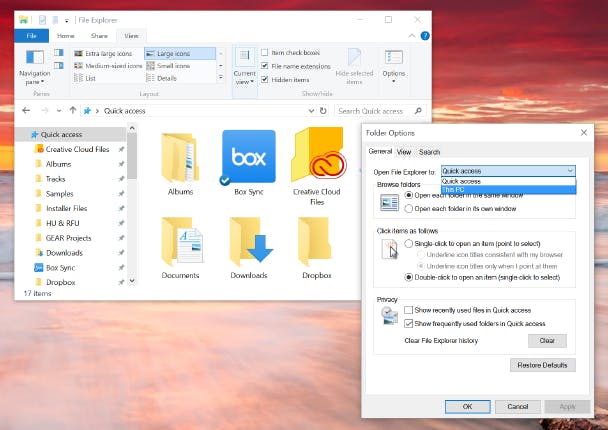Image resolution: width=608 pixels, height=430 pixels.
Task: Select the Downloads folder thumbnail
Action: click(x=249, y=242)
